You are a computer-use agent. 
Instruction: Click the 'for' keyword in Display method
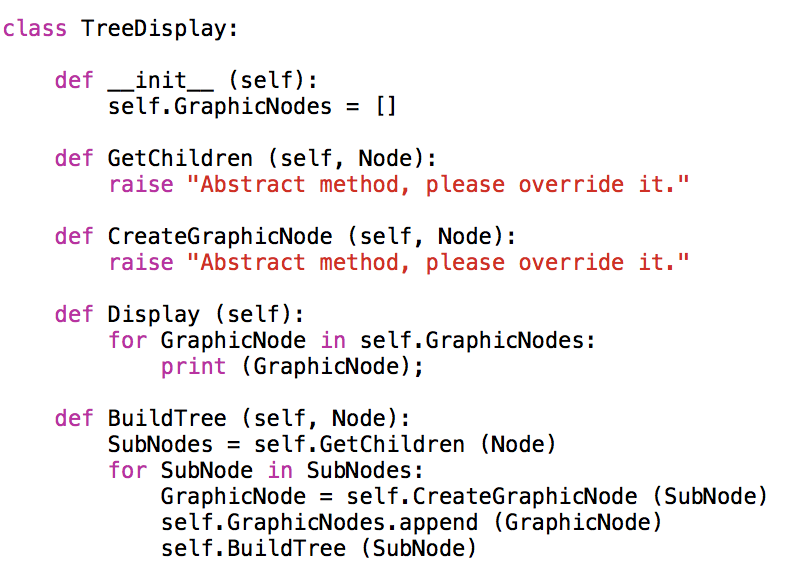point(127,341)
